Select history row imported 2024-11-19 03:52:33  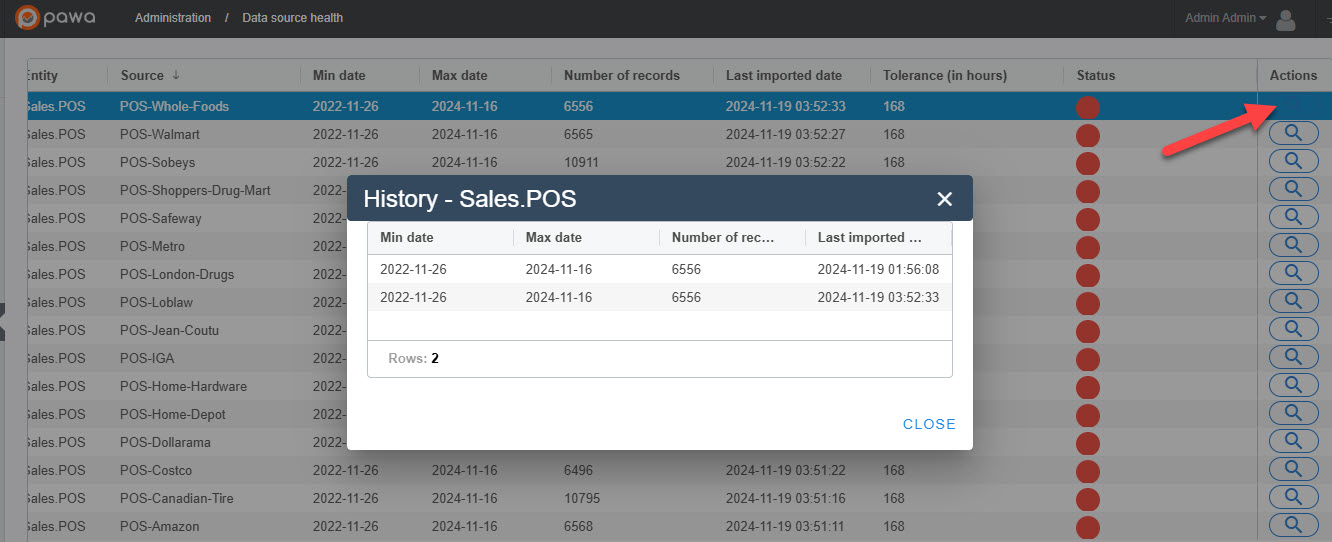[x=660, y=297]
